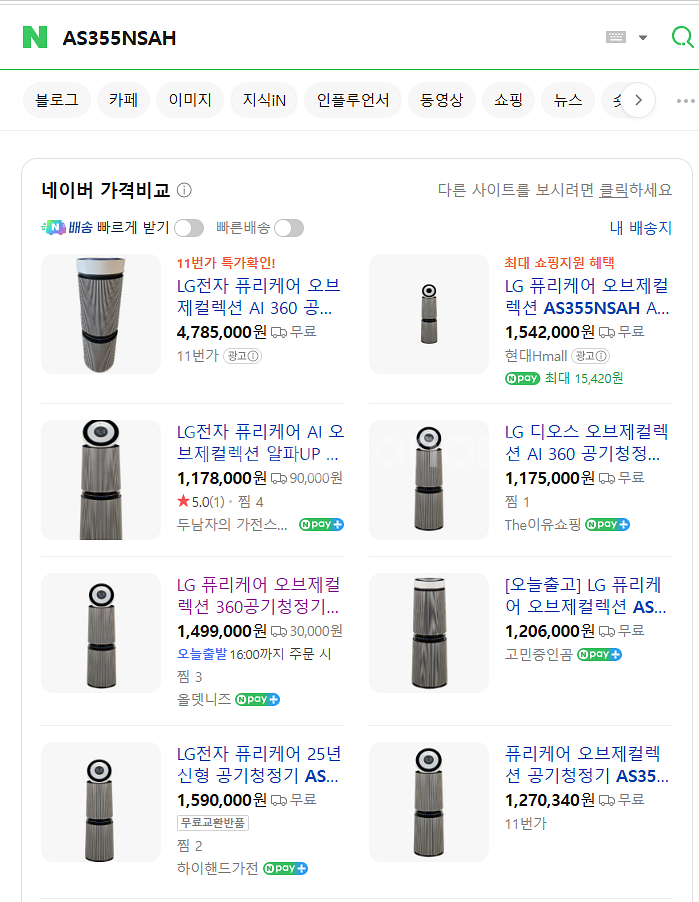Open the 무료교환반품 badge on 하이핸드가전 listing
This screenshot has height=902, width=699.
click(213, 823)
